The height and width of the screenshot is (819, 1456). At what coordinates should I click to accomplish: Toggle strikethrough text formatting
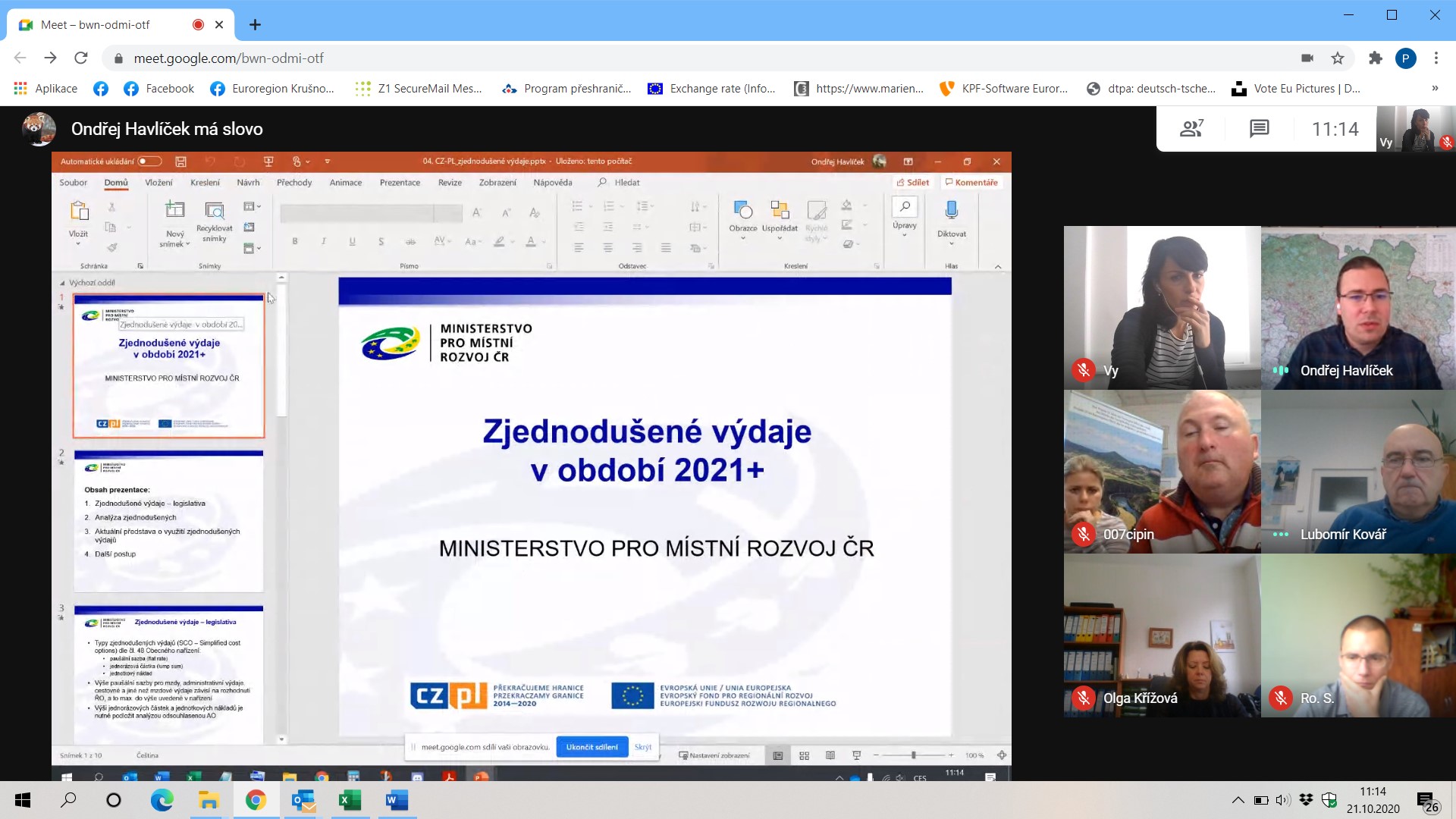(410, 241)
